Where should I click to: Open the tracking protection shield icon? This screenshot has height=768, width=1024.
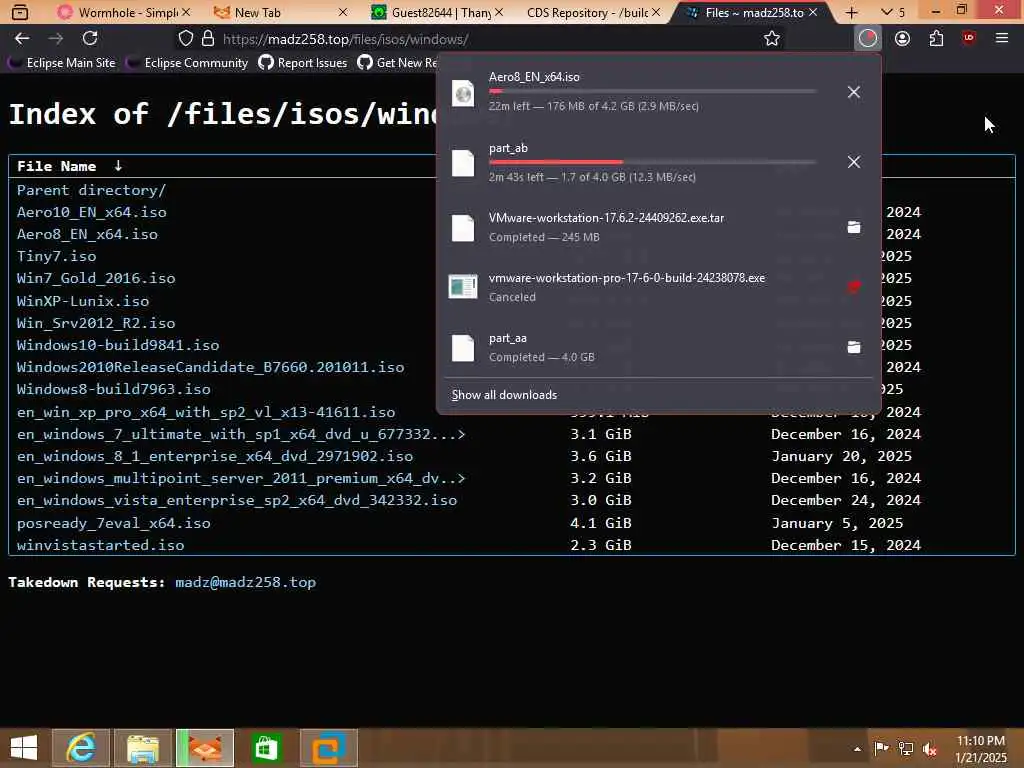point(185,39)
